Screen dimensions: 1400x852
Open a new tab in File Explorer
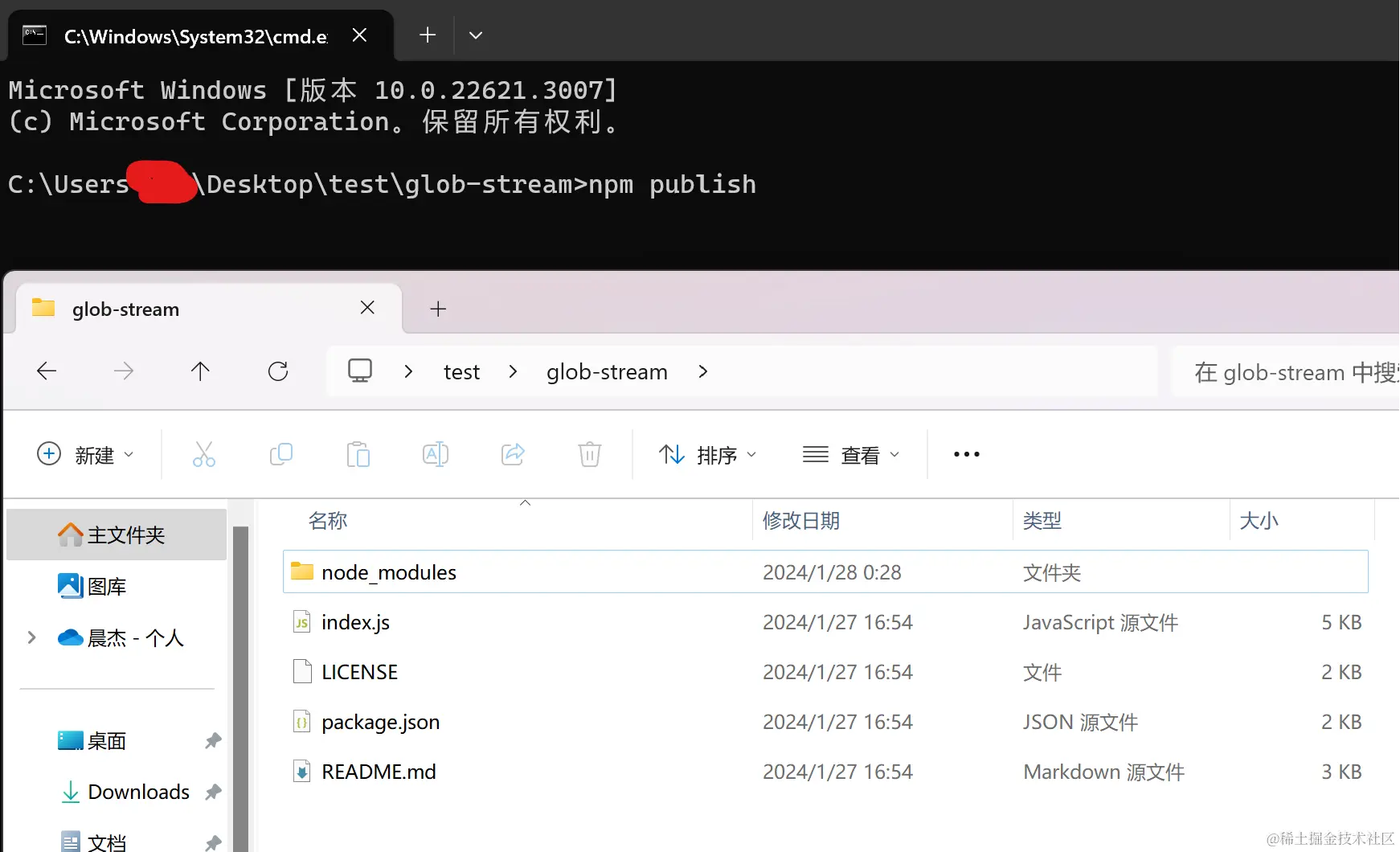(x=438, y=309)
